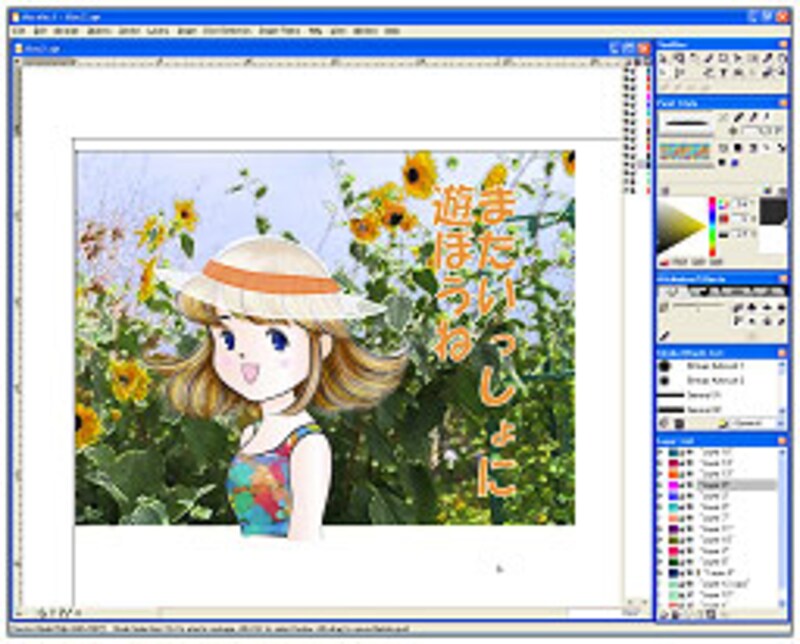
Task: Click the vertical rainbow hue slider
Action: [x=712, y=226]
